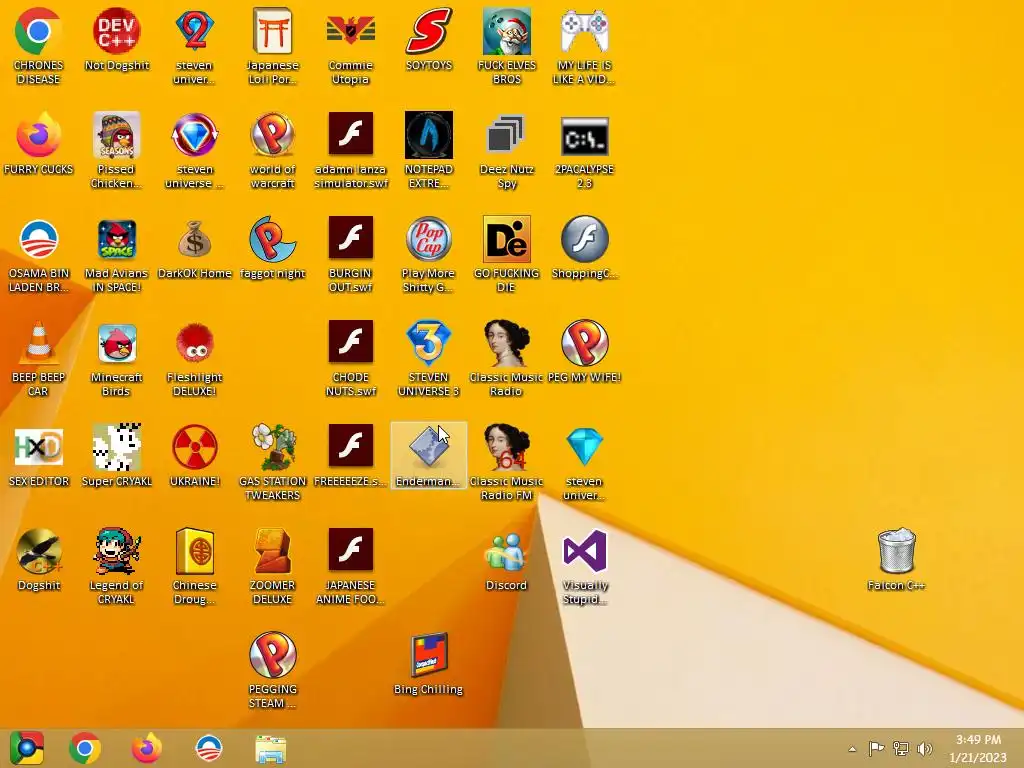Open the Start button on the taskbar
The height and width of the screenshot is (768, 1024).
pos(26,748)
